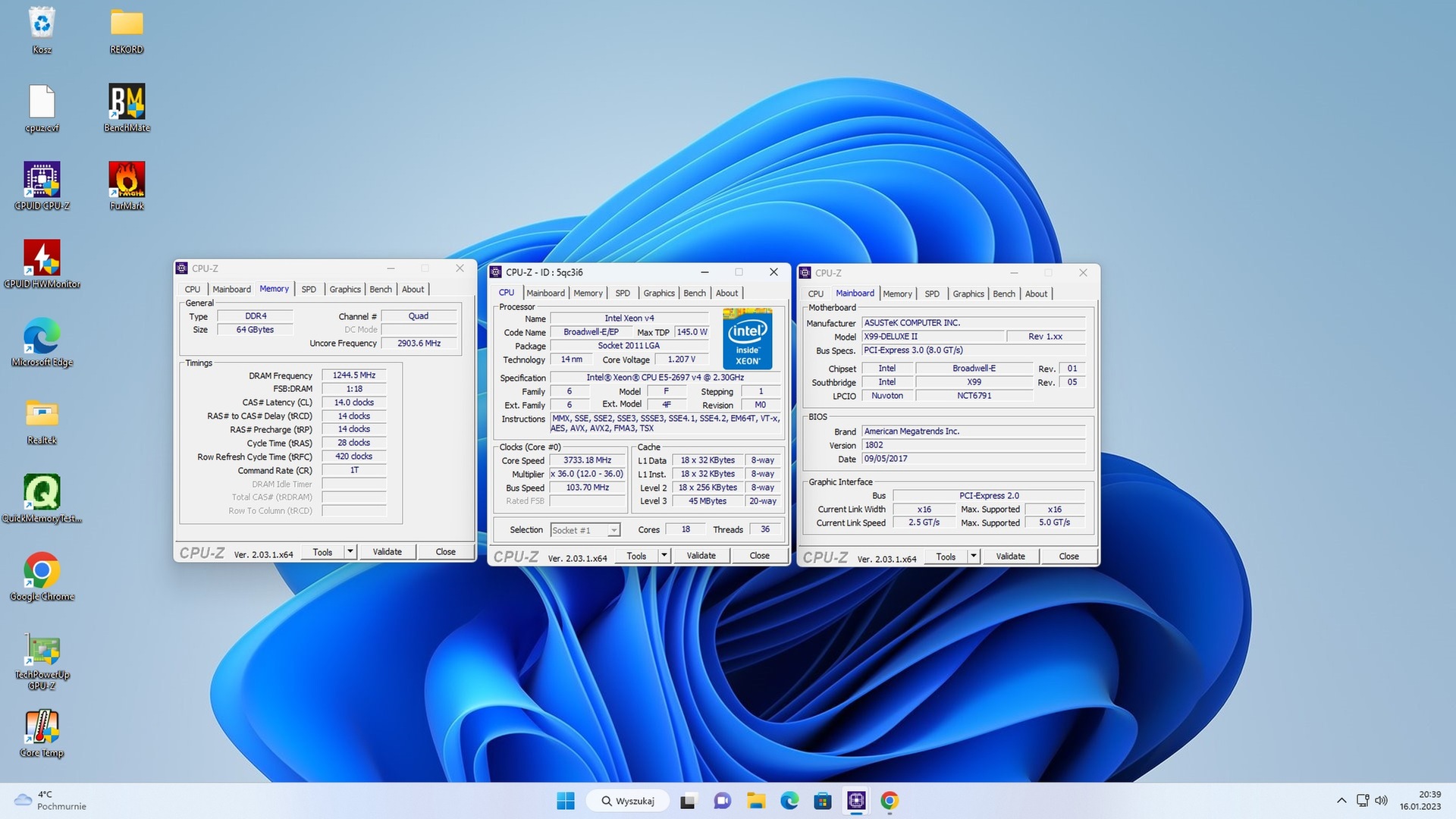Image resolution: width=1456 pixels, height=819 pixels.
Task: Click the X99-DELUXE II model field
Action: 933,337
